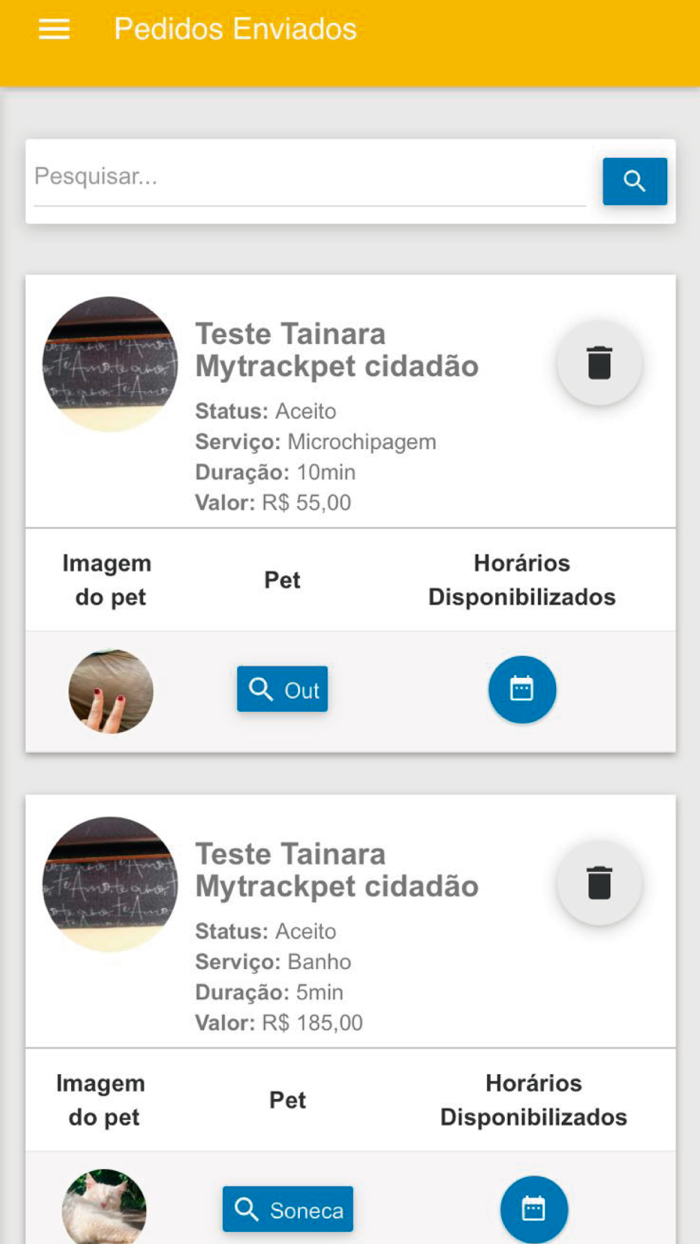View details of pet Out

[x=282, y=689]
